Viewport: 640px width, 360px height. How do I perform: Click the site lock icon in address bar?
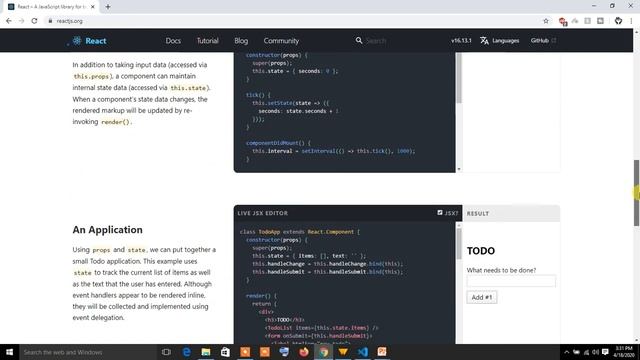click(x=50, y=21)
